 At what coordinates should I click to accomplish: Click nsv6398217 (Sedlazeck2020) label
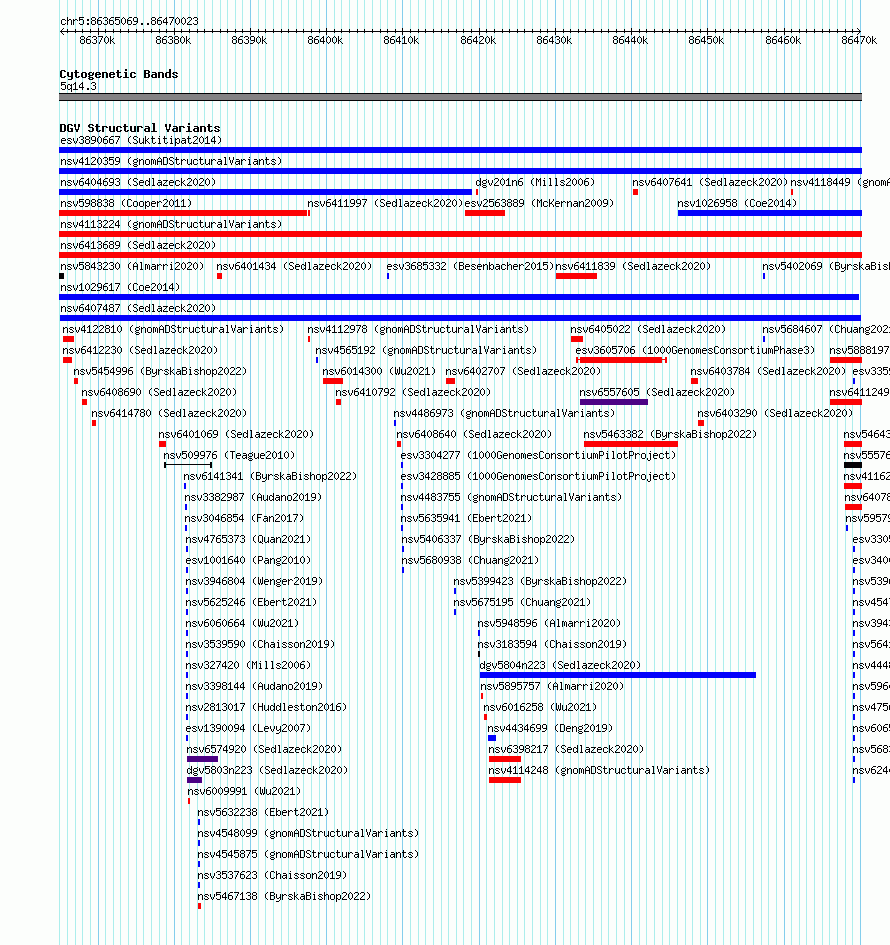(x=566, y=750)
